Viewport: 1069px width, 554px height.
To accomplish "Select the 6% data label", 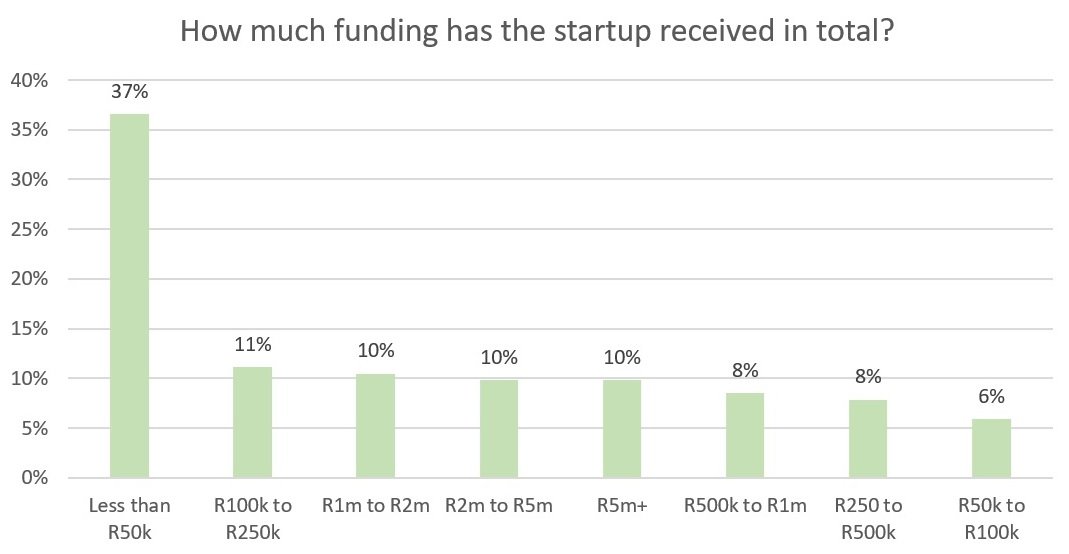I will pyautogui.click(x=991, y=397).
